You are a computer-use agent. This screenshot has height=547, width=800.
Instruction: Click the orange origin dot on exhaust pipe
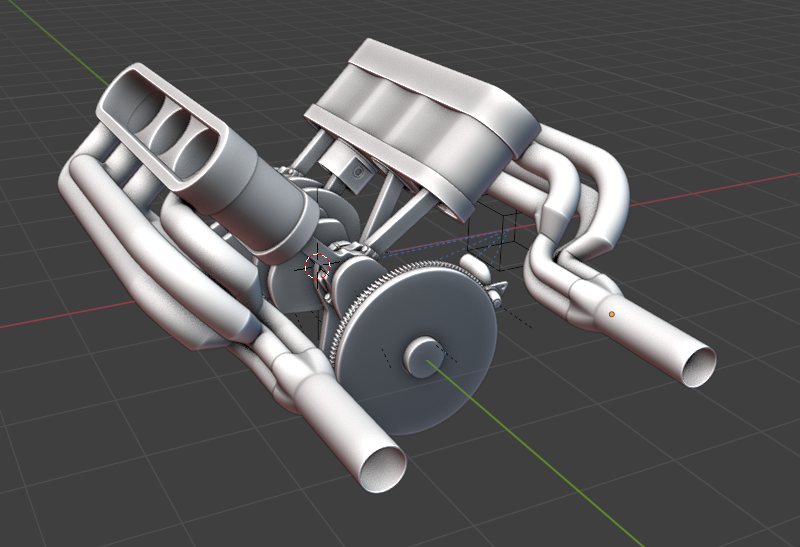(x=612, y=314)
